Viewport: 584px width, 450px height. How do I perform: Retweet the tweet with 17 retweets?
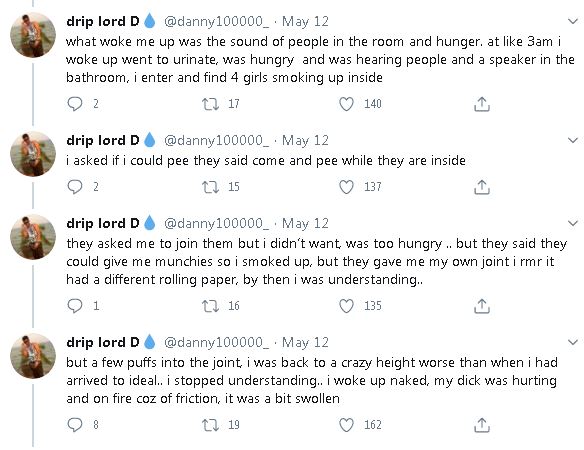tap(210, 104)
